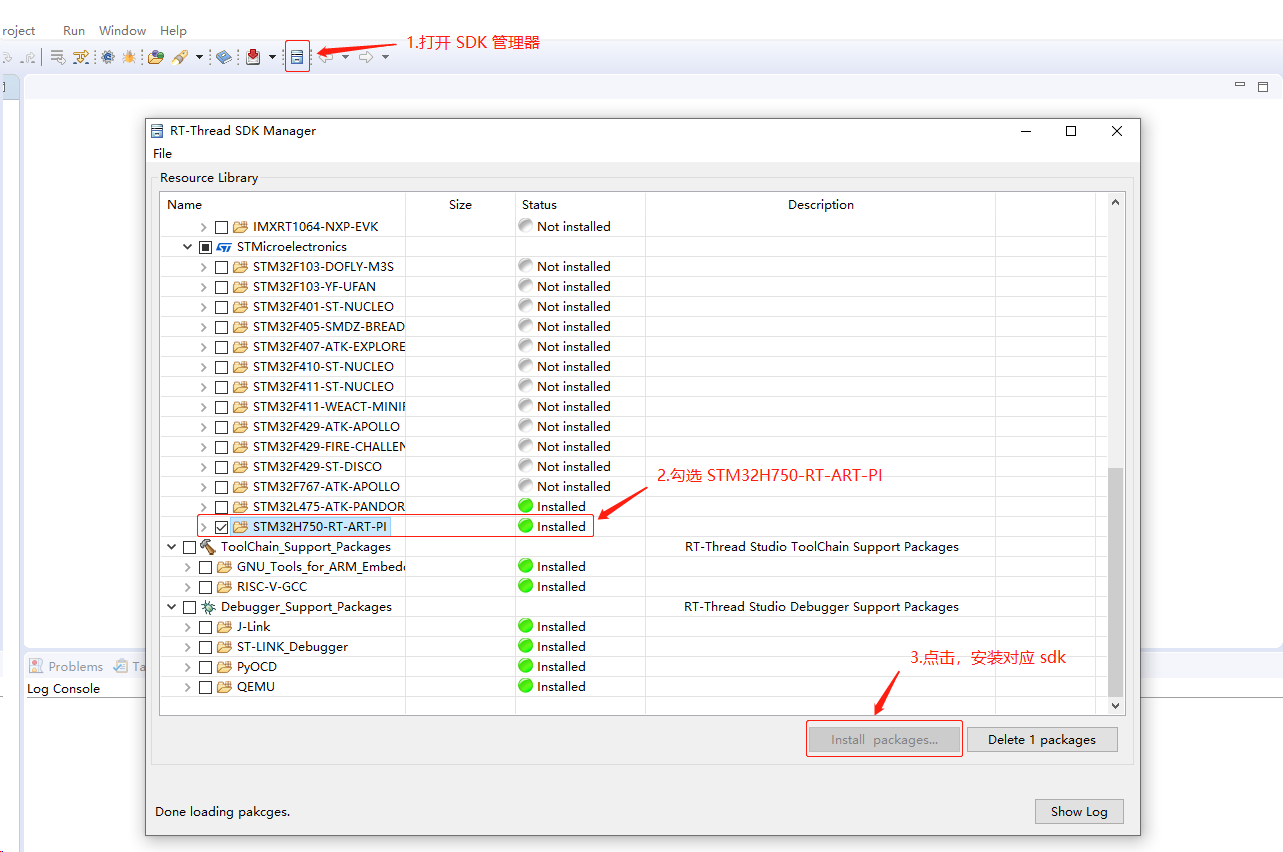Expand the STM32F429-ST-DISCO node
This screenshot has width=1283, height=852.
[x=204, y=467]
